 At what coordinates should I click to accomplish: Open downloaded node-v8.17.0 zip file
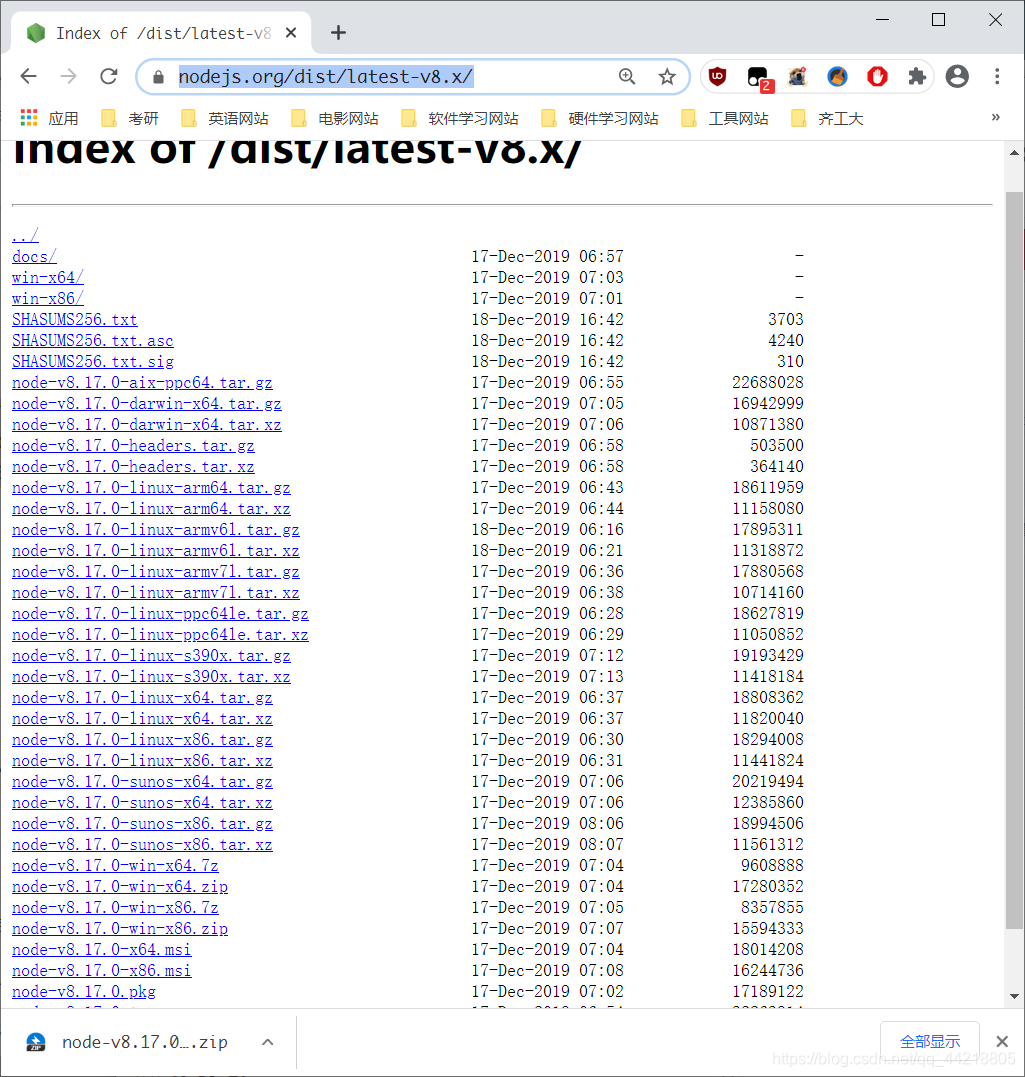128,1042
